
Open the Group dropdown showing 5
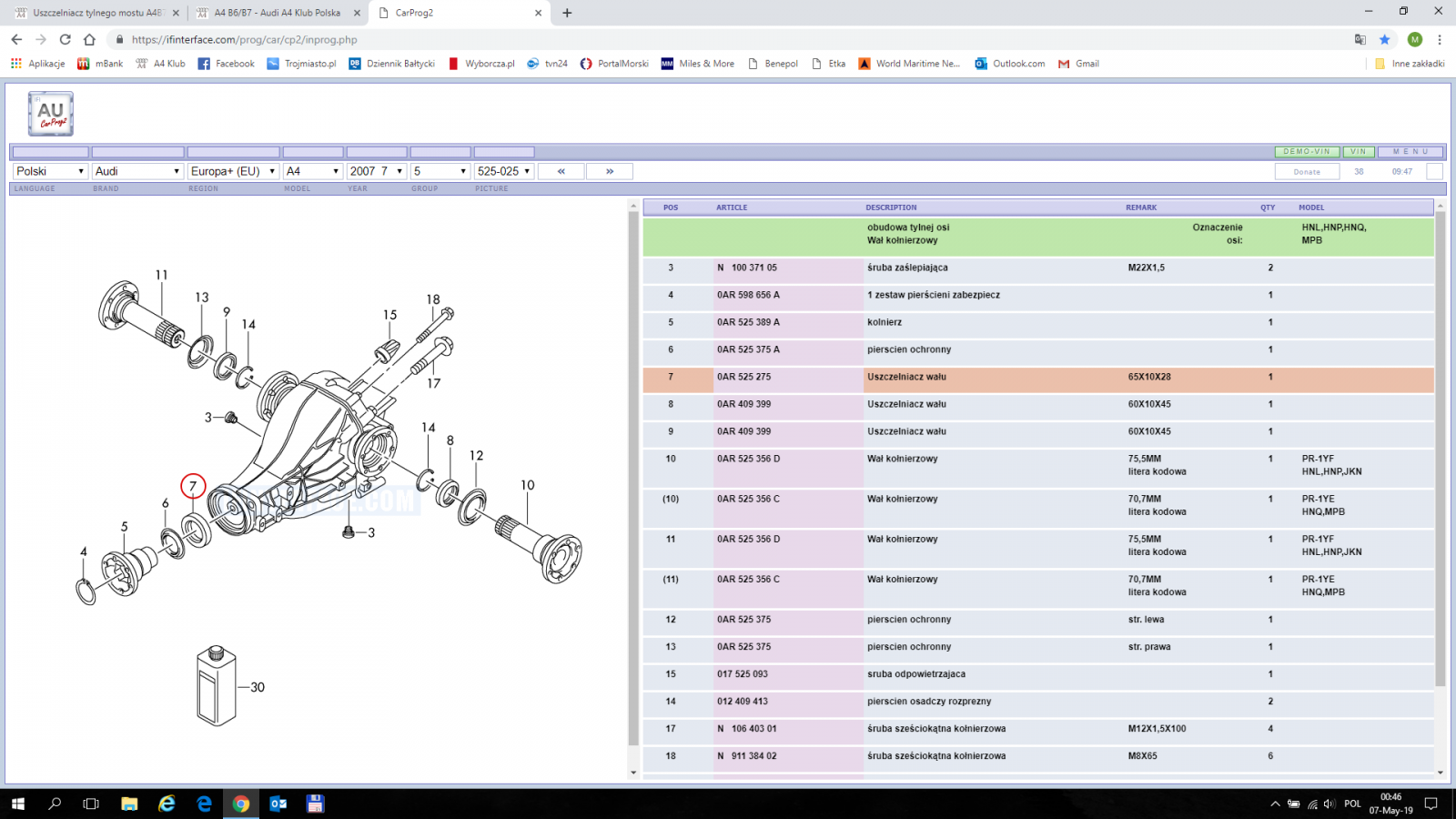click(440, 171)
